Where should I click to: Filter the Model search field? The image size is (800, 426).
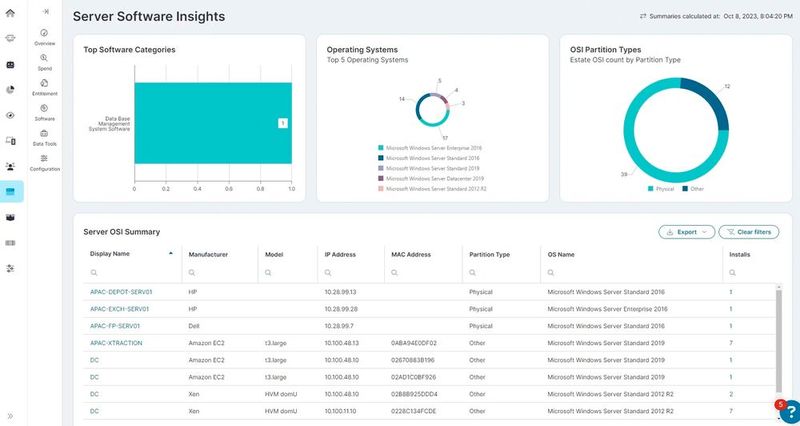[x=288, y=273]
